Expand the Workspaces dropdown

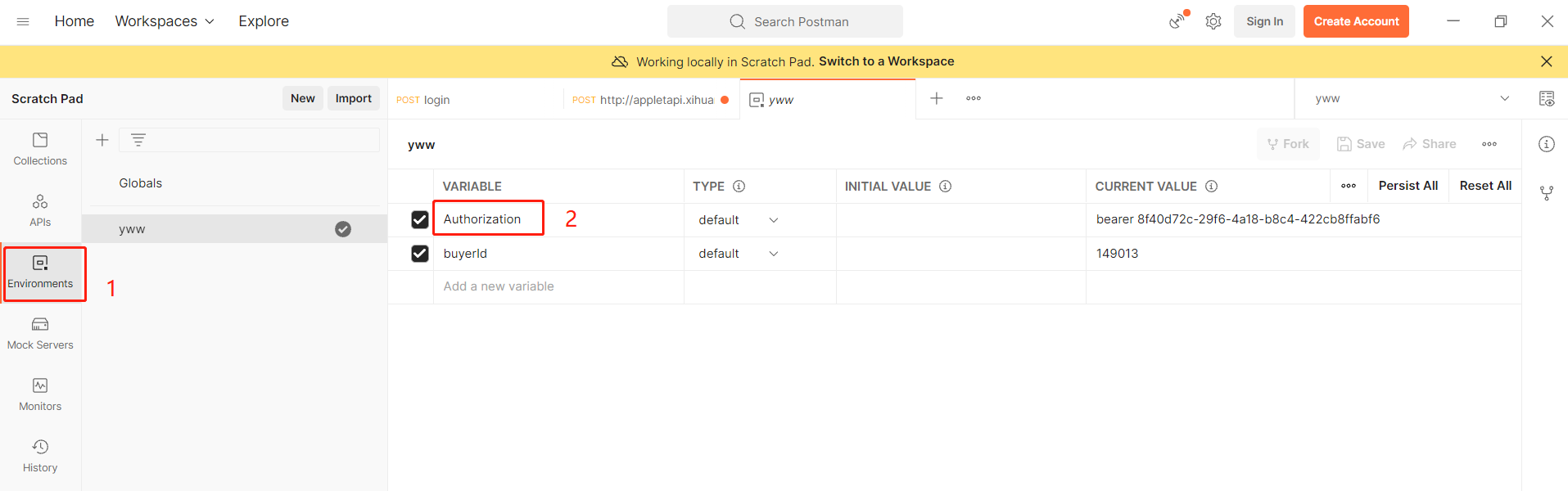click(x=165, y=21)
